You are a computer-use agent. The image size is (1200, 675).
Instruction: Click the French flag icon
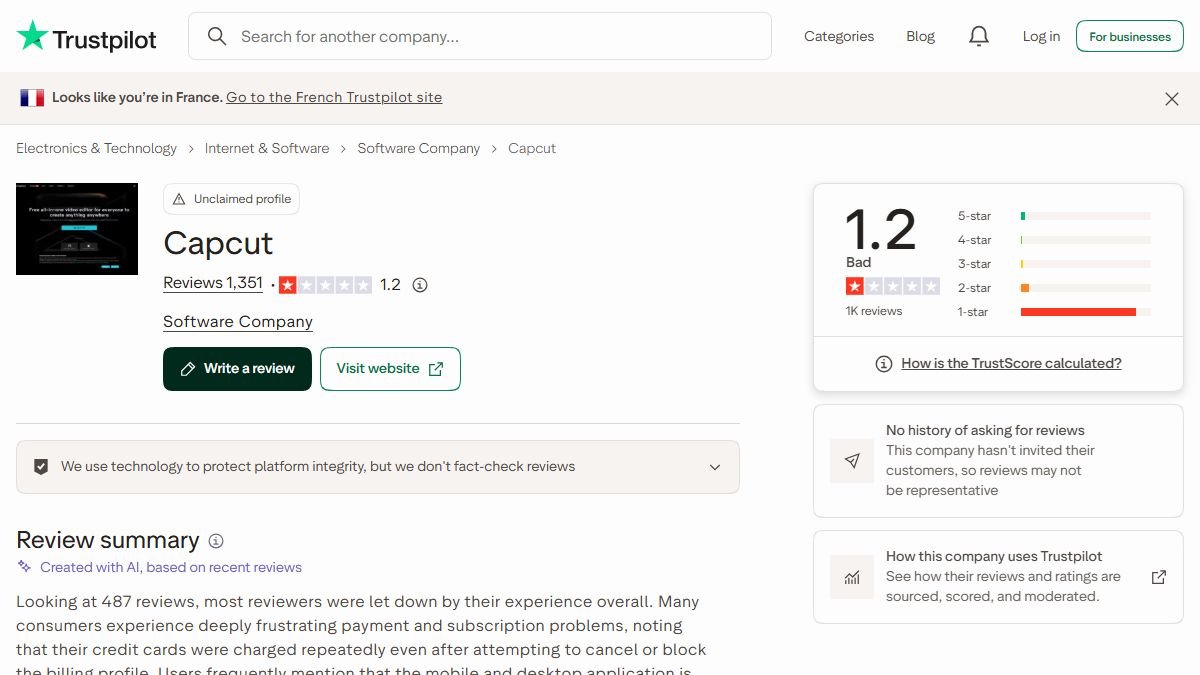coord(32,98)
